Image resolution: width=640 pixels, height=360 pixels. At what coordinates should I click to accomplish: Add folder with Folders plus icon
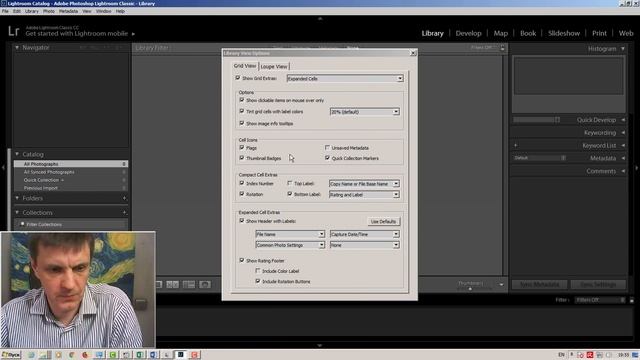pyautogui.click(x=124, y=198)
